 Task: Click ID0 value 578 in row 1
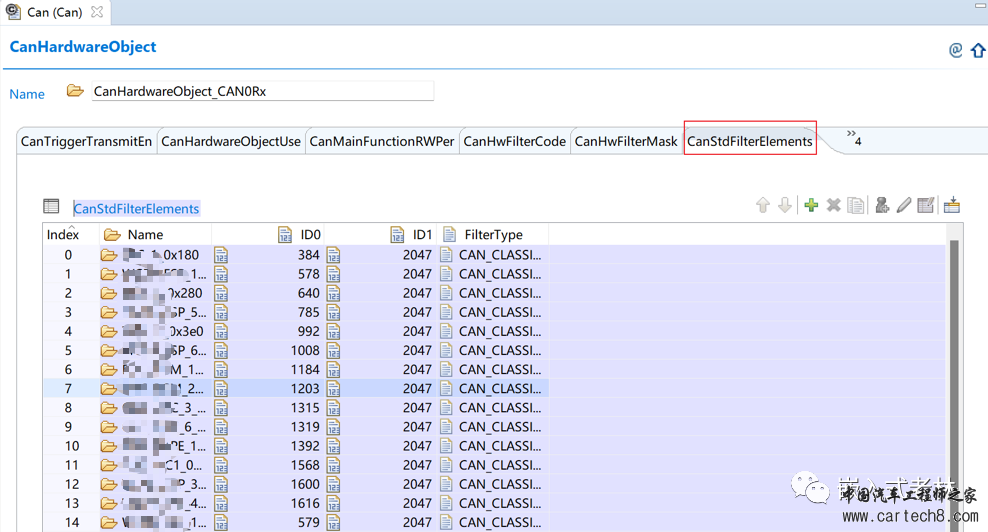click(x=309, y=274)
